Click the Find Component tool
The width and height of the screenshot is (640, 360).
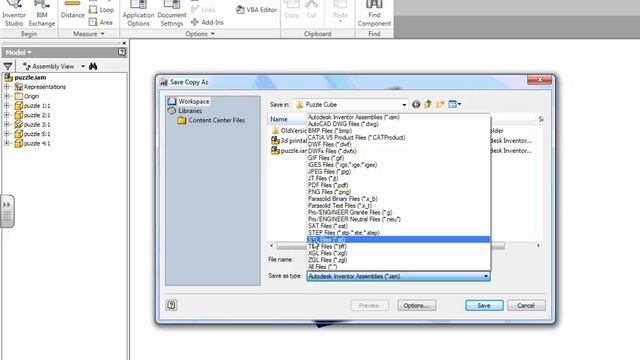(374, 14)
